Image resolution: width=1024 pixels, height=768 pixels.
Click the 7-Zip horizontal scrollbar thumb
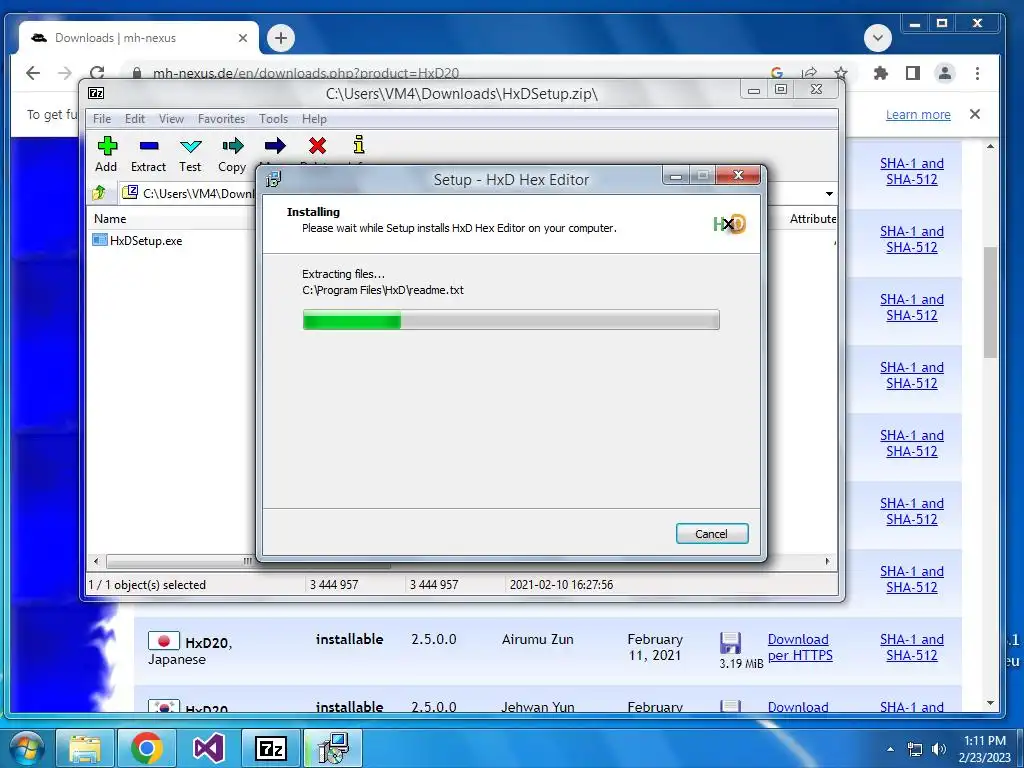[248, 561]
